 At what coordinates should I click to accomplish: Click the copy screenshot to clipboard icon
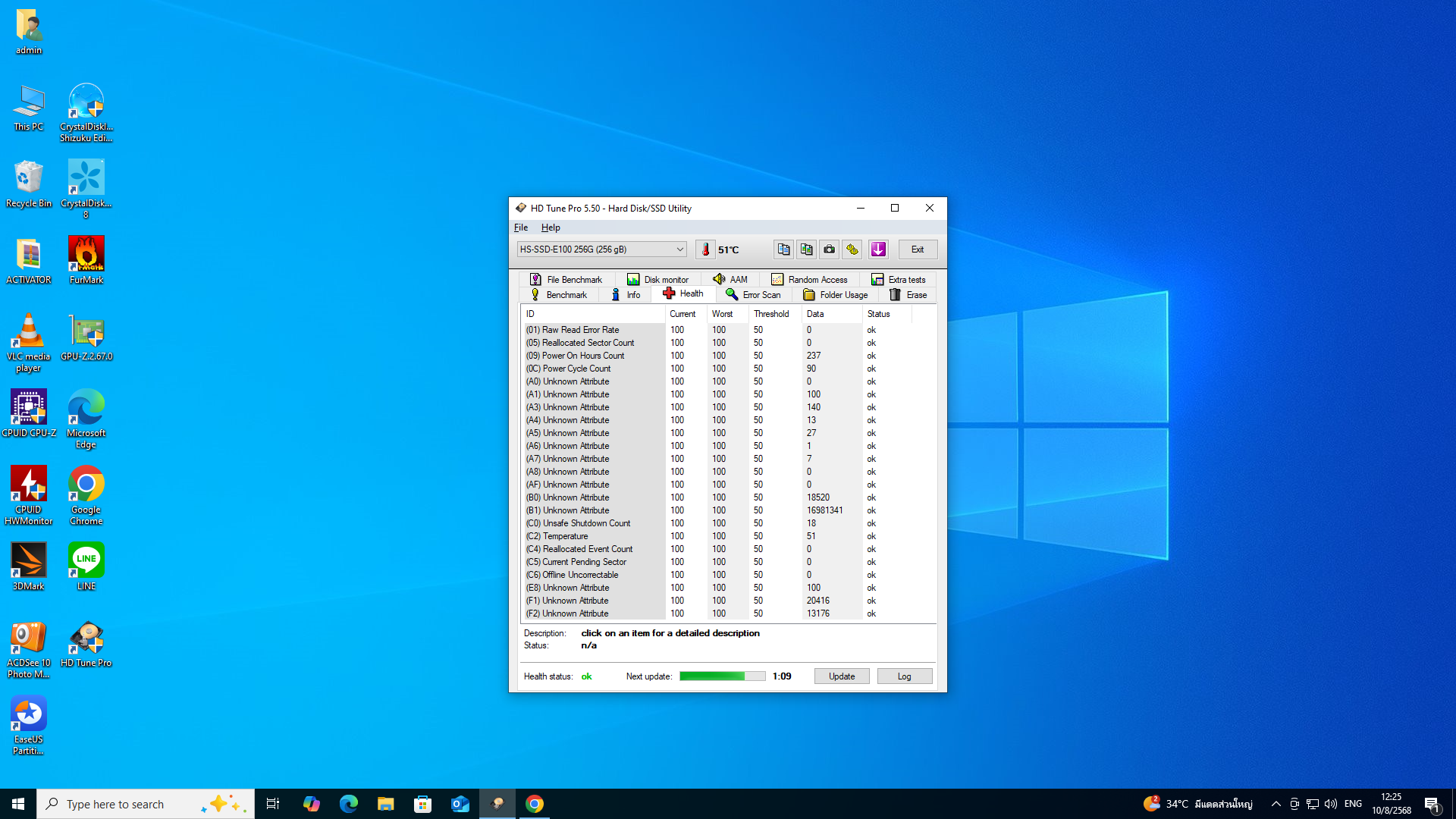(x=806, y=249)
